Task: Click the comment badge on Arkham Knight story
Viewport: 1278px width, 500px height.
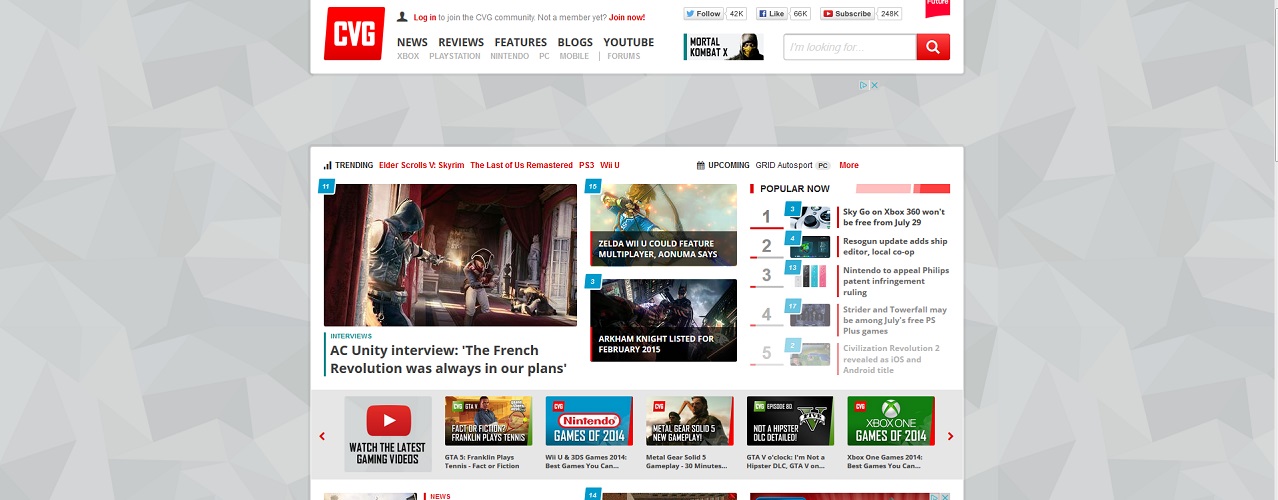Action: 593,282
